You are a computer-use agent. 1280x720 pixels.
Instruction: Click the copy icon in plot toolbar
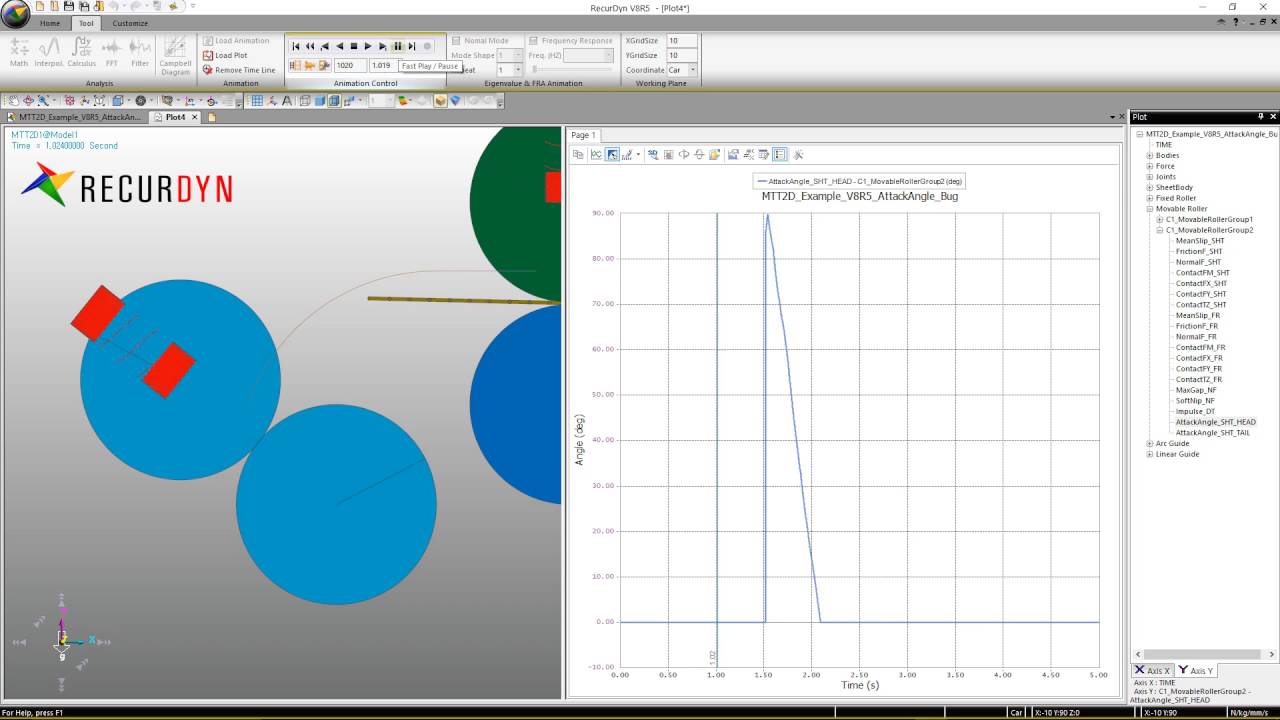tap(578, 154)
